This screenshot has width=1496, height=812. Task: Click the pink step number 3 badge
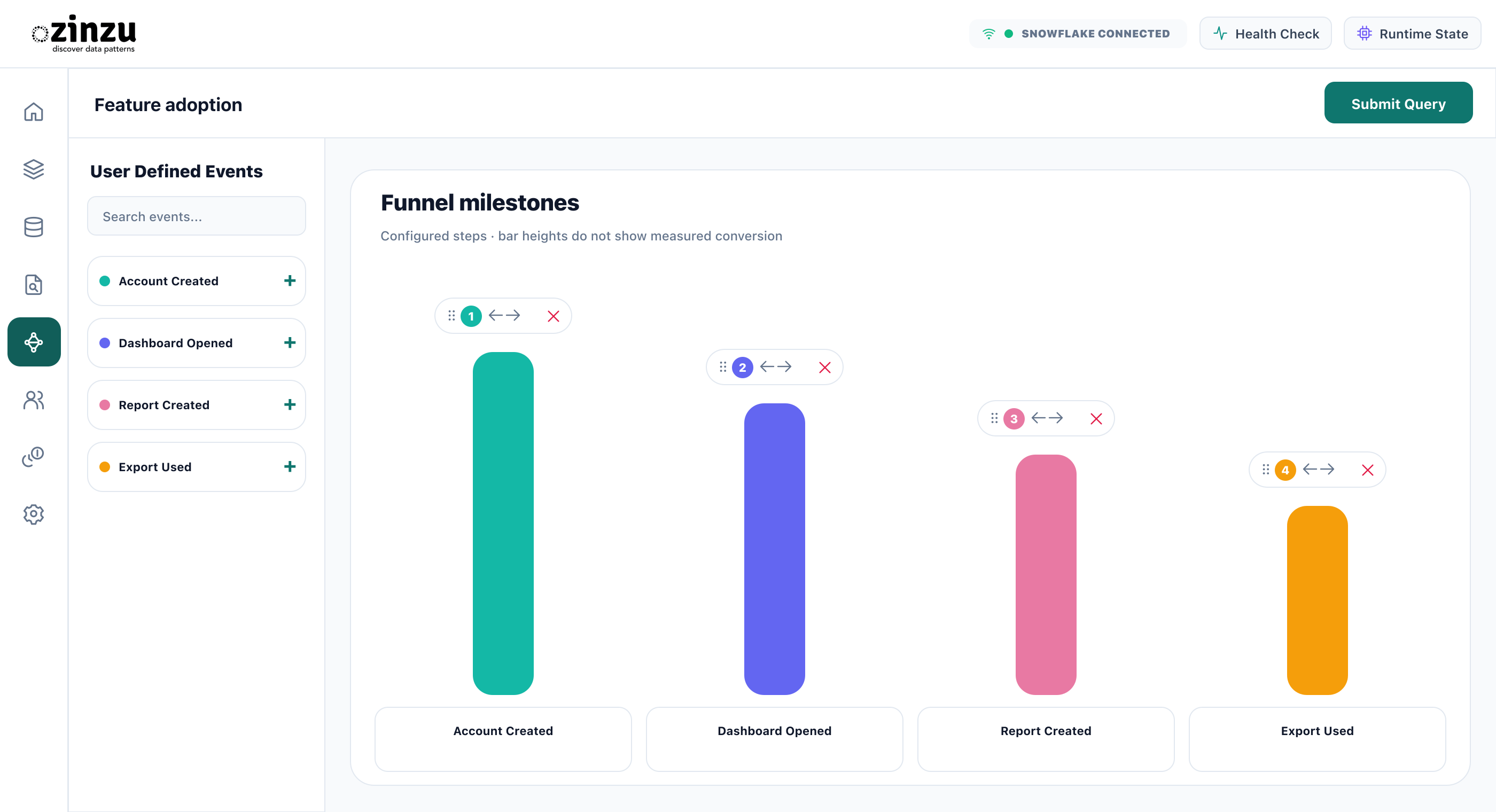(x=1014, y=419)
